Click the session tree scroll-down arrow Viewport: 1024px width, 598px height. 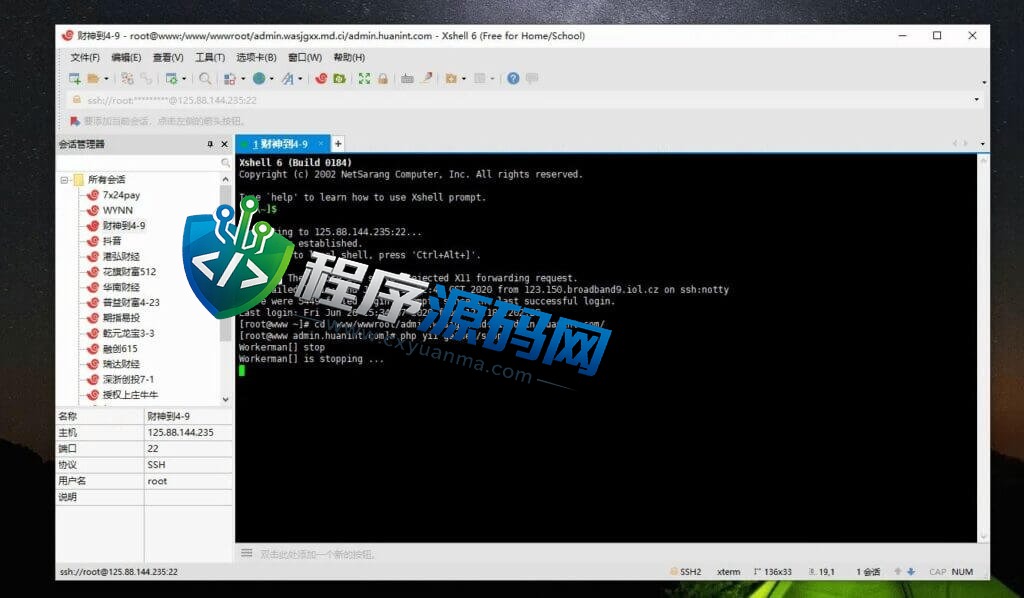point(225,399)
